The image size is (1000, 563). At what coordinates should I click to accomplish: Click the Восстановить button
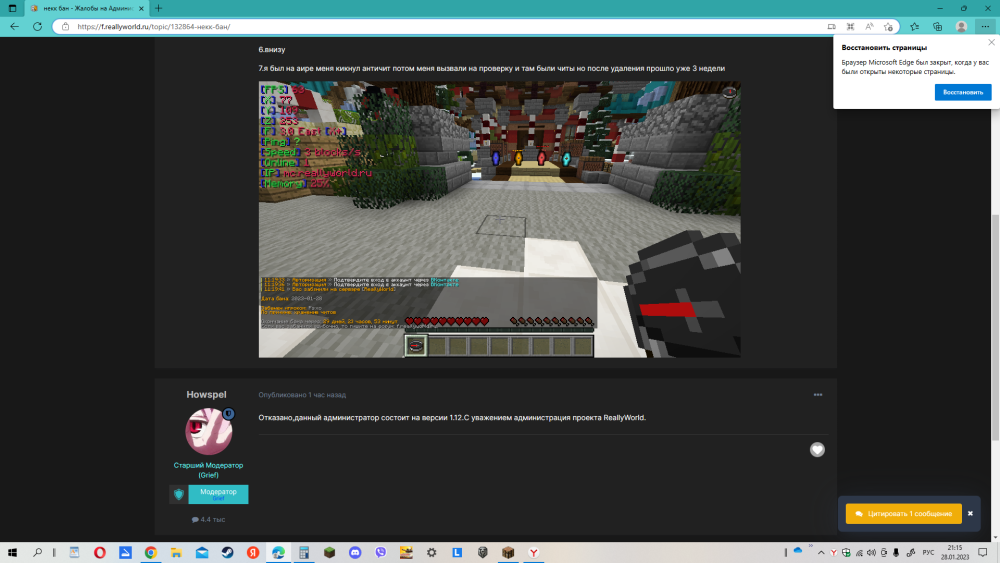[x=962, y=92]
